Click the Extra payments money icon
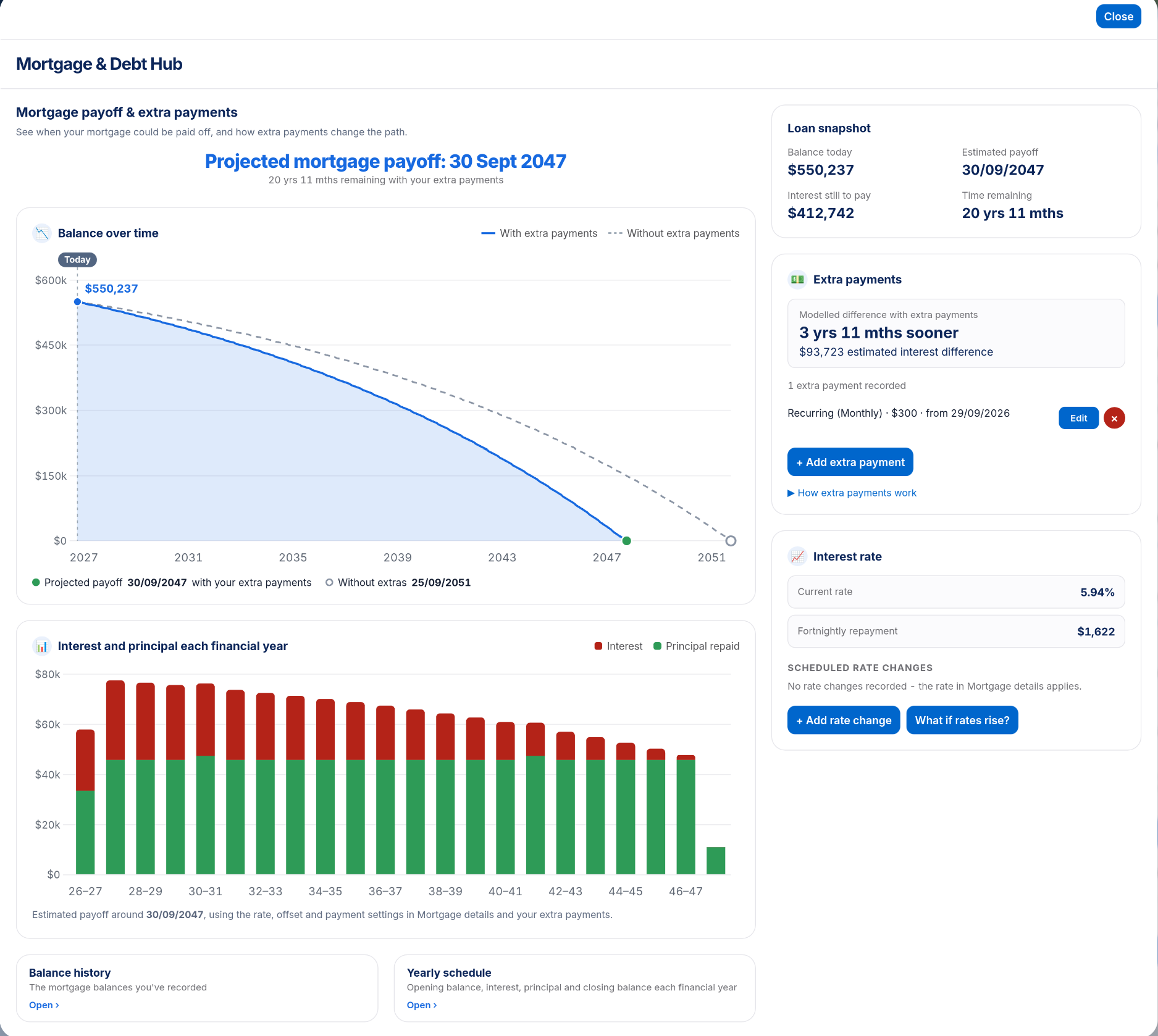Viewport: 1158px width, 1036px height. click(x=797, y=280)
